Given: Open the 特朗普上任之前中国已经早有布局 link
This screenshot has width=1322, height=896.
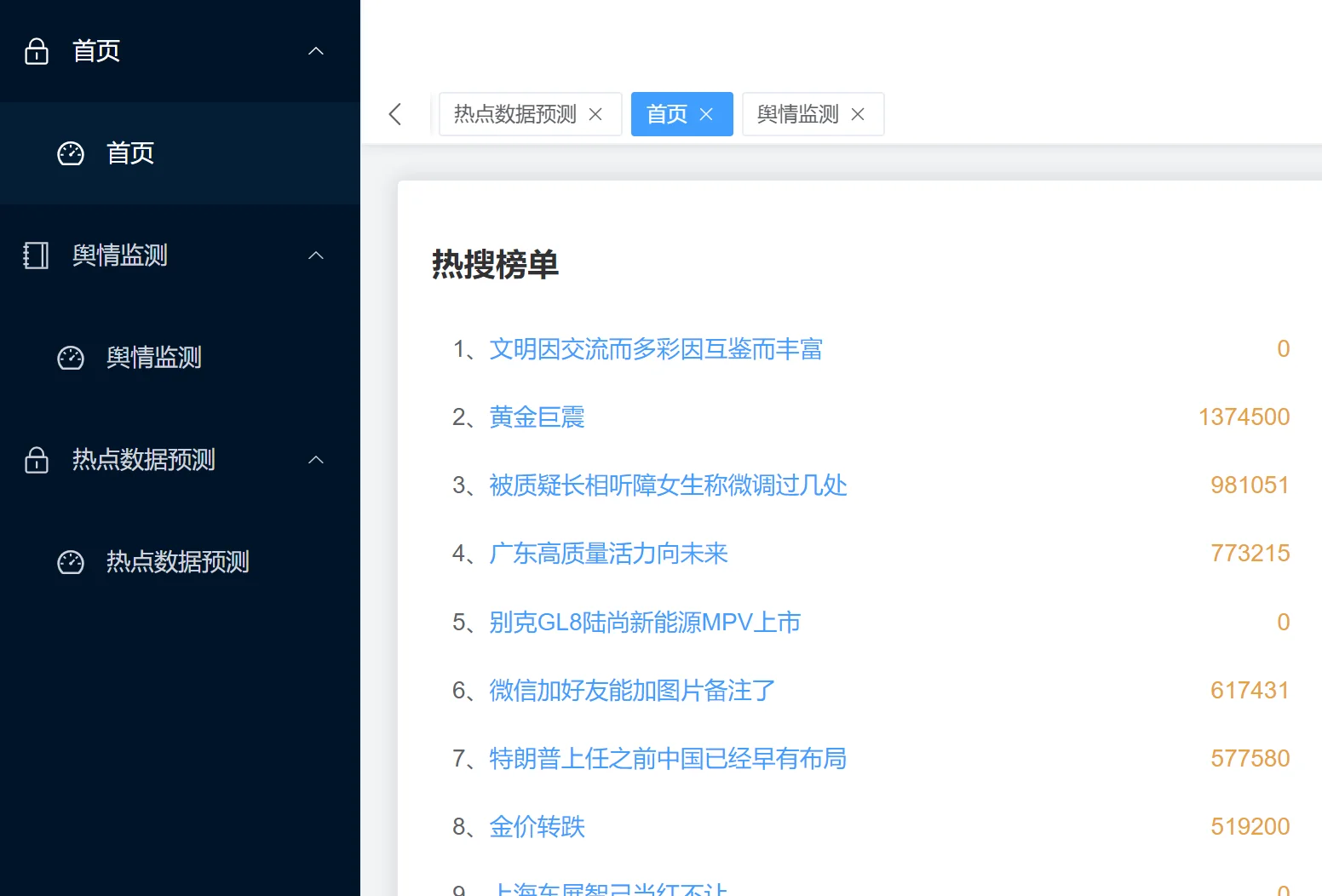Looking at the screenshot, I should [667, 758].
